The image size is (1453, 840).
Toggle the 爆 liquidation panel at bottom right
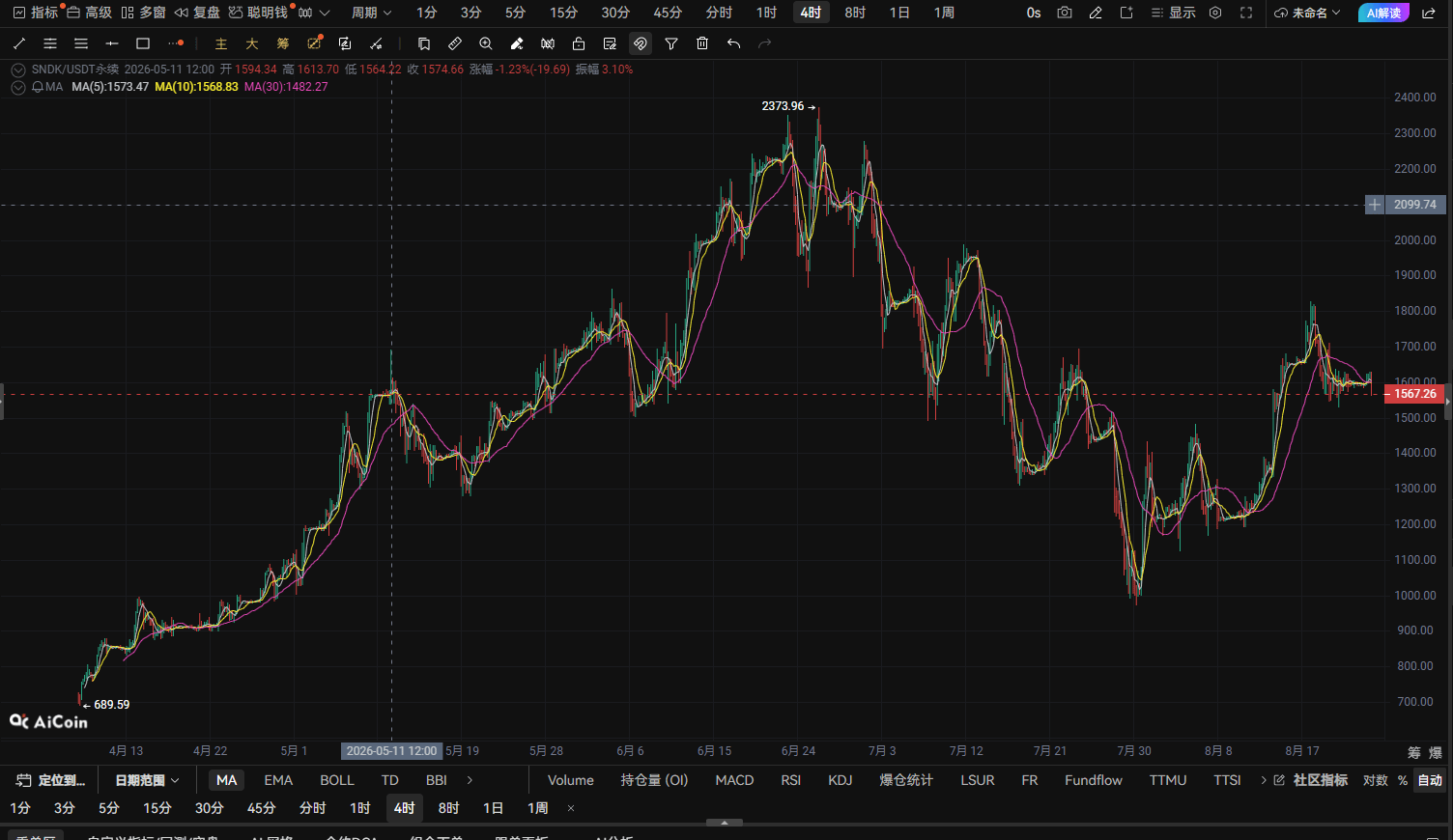(1436, 752)
